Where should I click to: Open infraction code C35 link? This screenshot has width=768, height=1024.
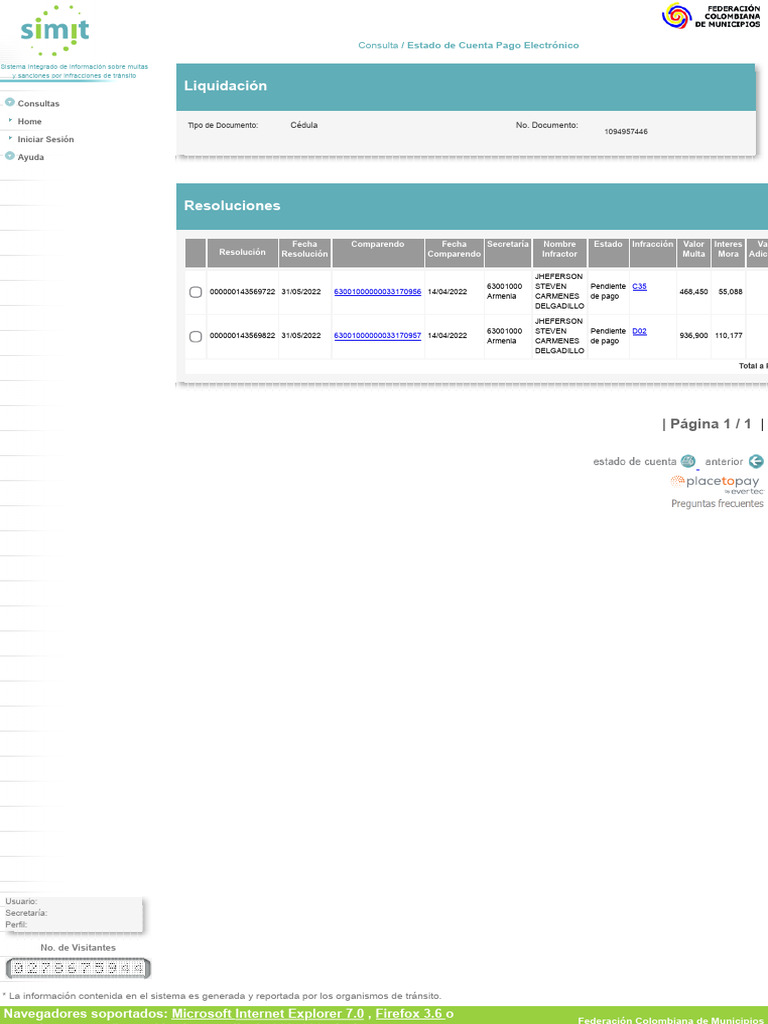[639, 287]
